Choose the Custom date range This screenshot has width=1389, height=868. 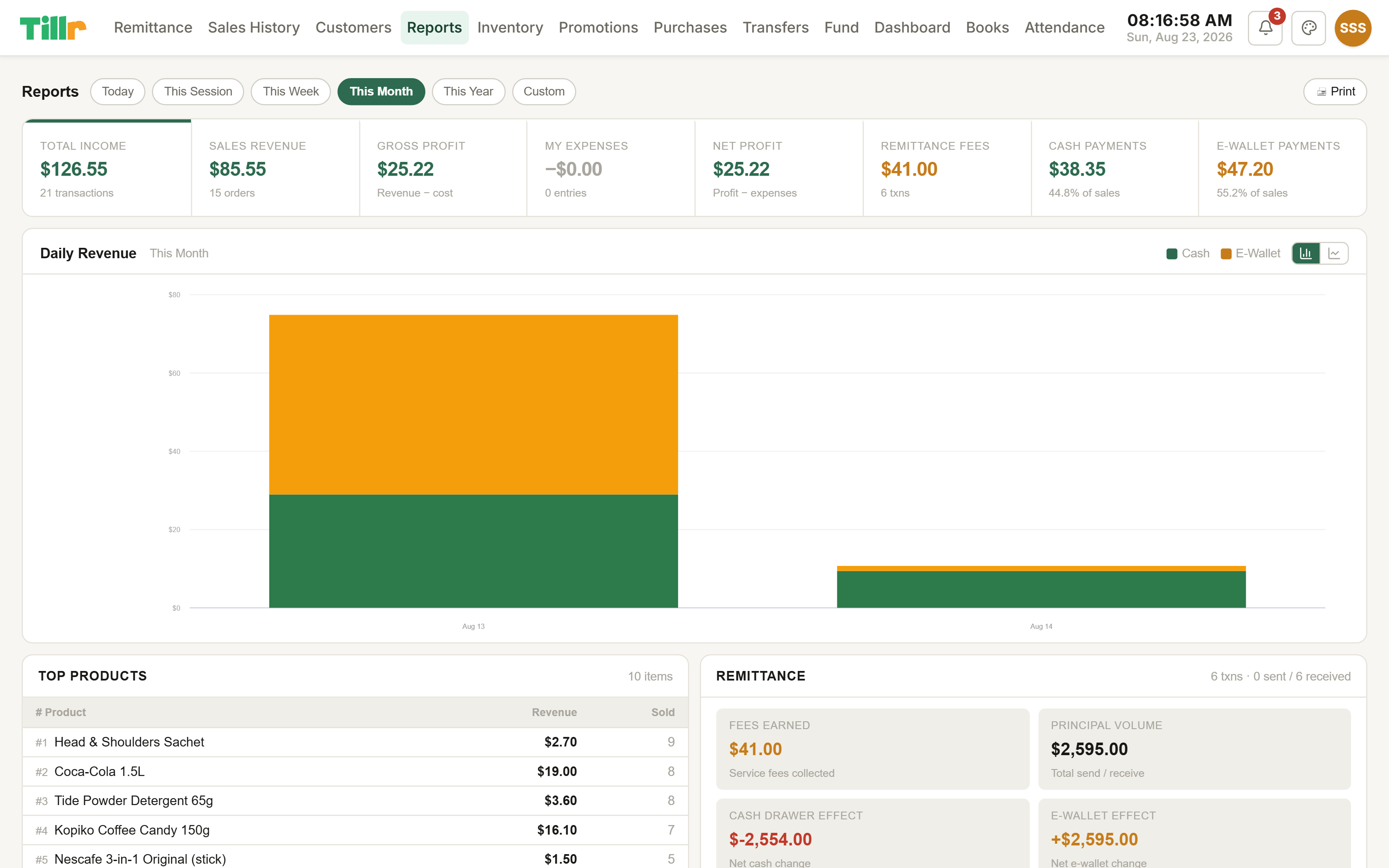coord(543,91)
